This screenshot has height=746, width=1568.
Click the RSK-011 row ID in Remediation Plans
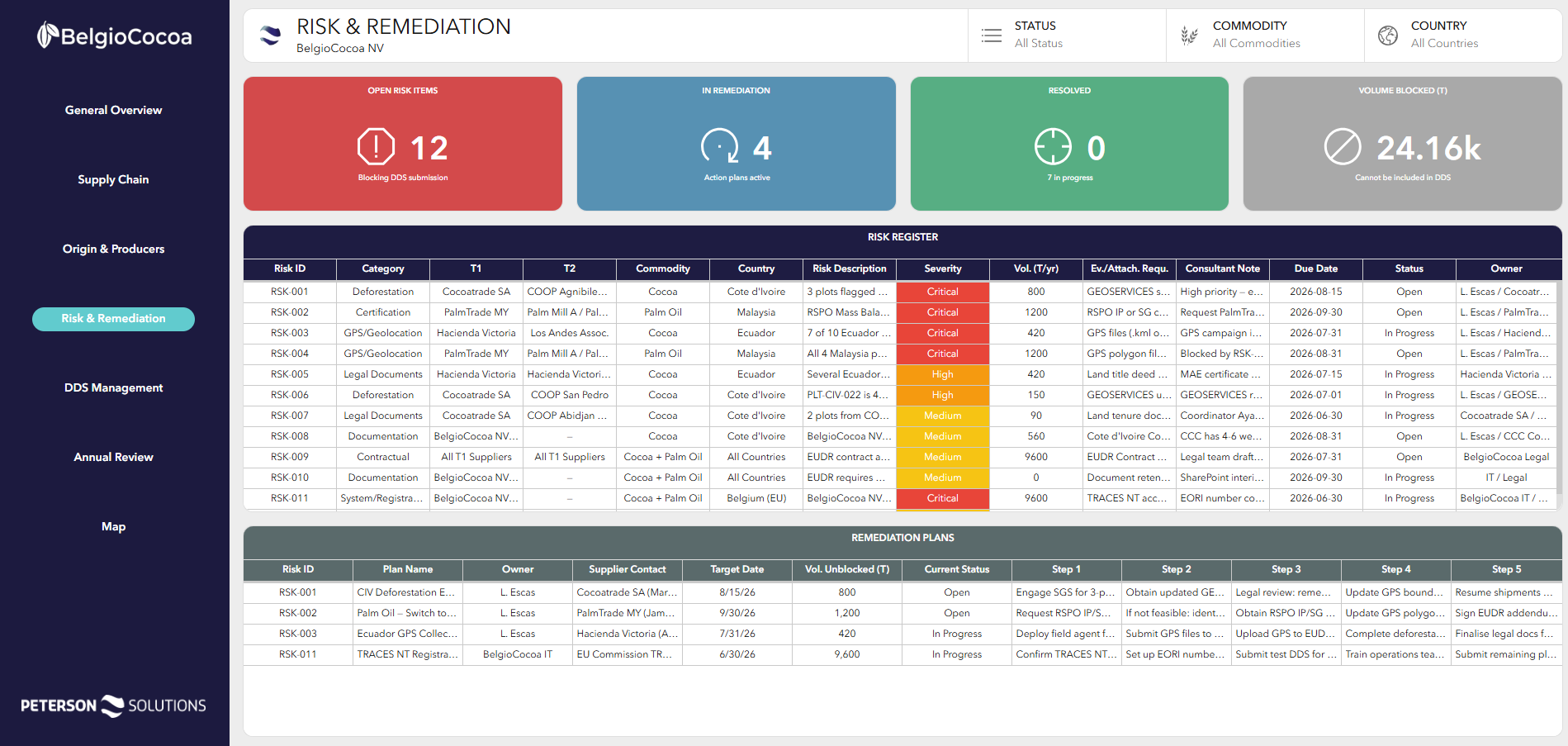tap(298, 654)
